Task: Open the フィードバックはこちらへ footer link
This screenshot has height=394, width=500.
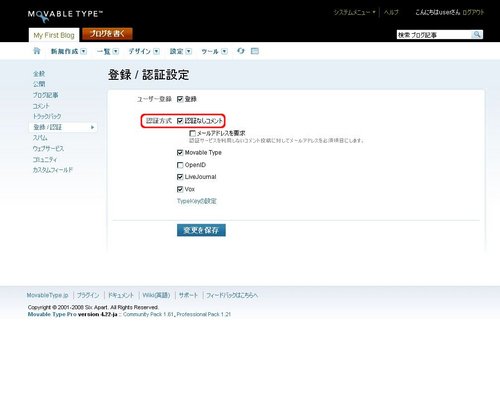Action: pyautogui.click(x=232, y=295)
